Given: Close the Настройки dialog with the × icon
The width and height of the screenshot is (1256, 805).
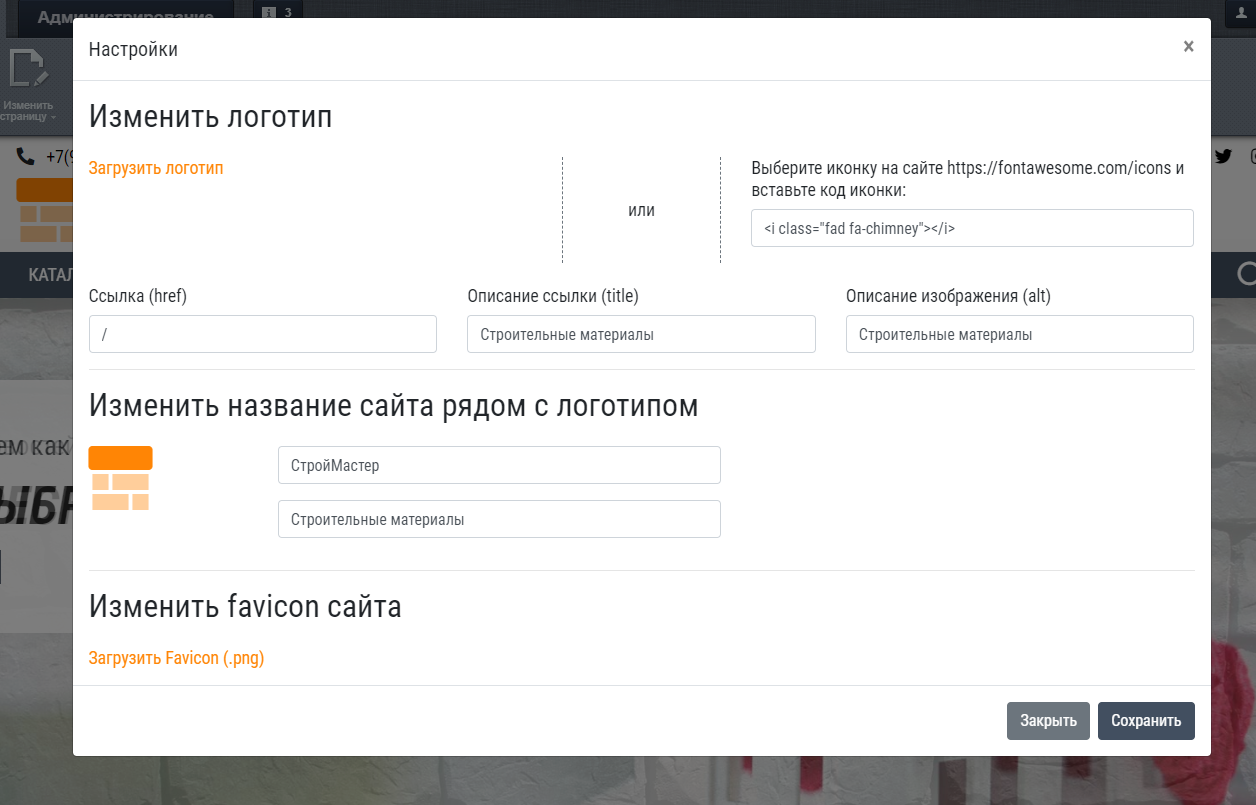Looking at the screenshot, I should [1188, 47].
